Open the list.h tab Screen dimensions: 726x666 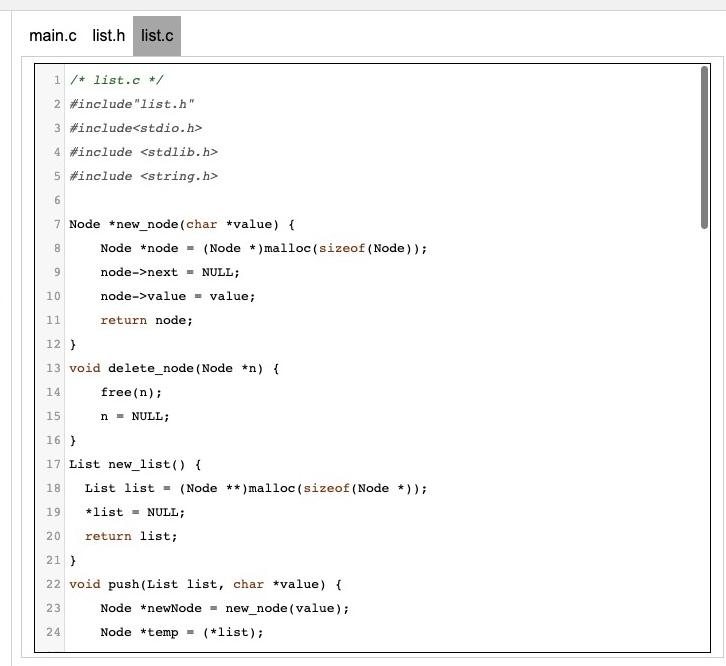[108, 36]
